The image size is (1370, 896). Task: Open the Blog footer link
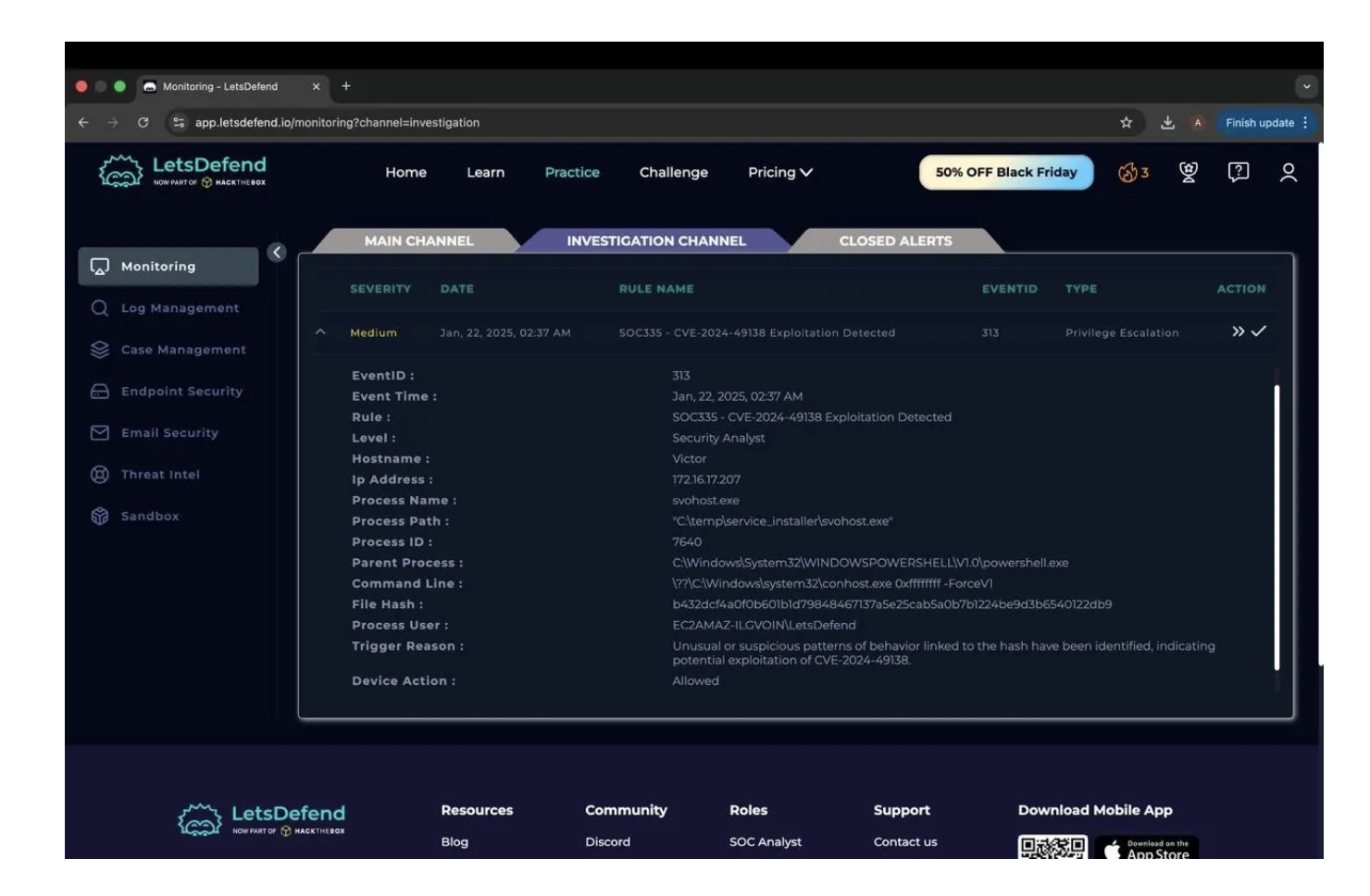pos(455,841)
